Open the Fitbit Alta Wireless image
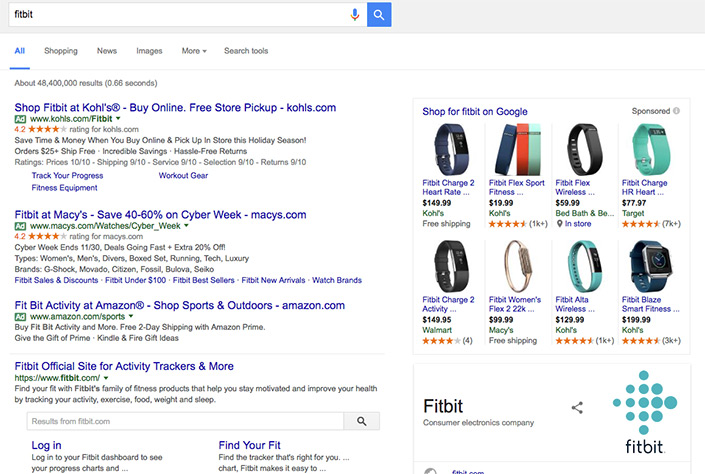The image size is (705, 474). 585,266
